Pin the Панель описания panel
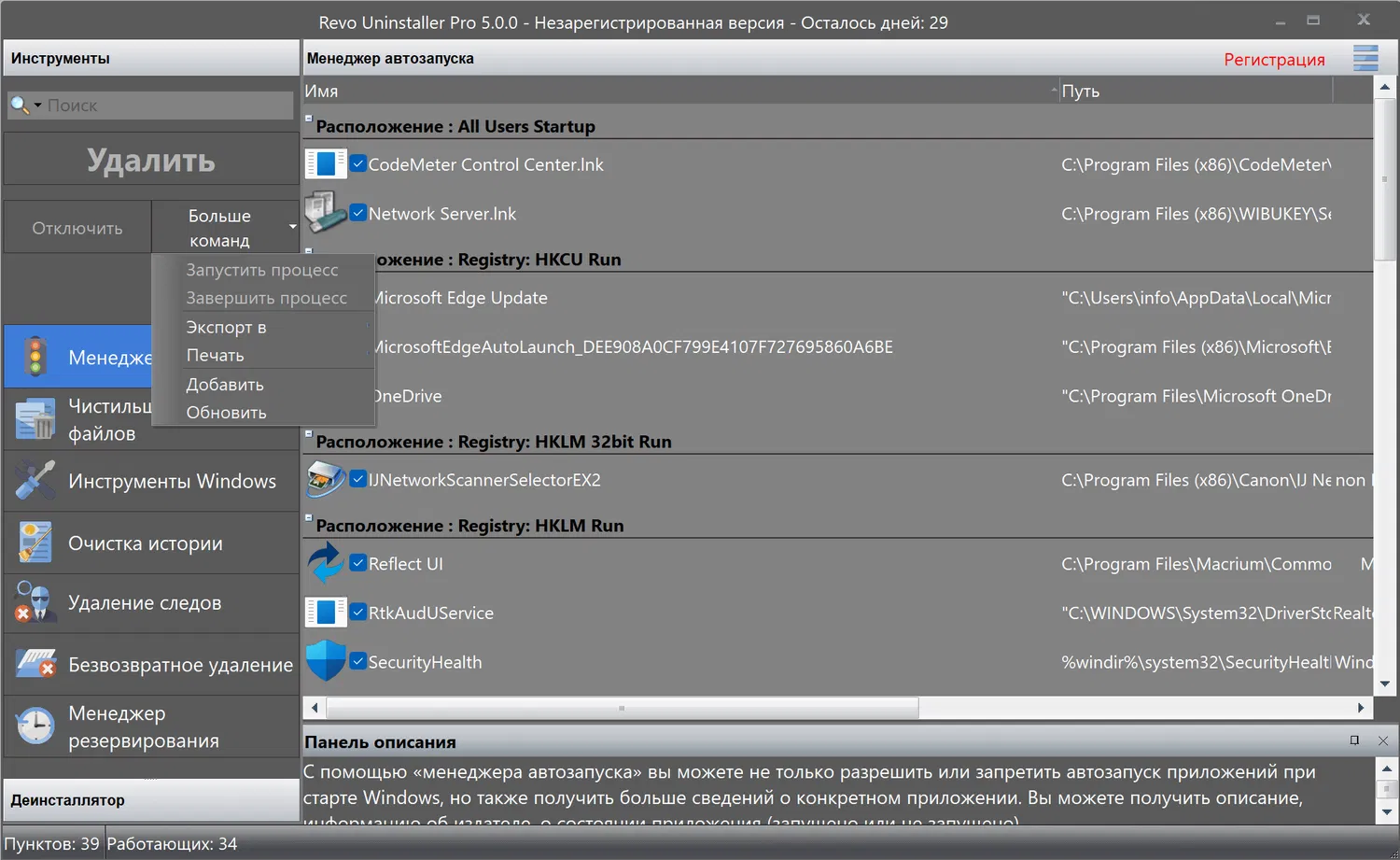Viewport: 1400px width, 860px height. coord(1354,740)
